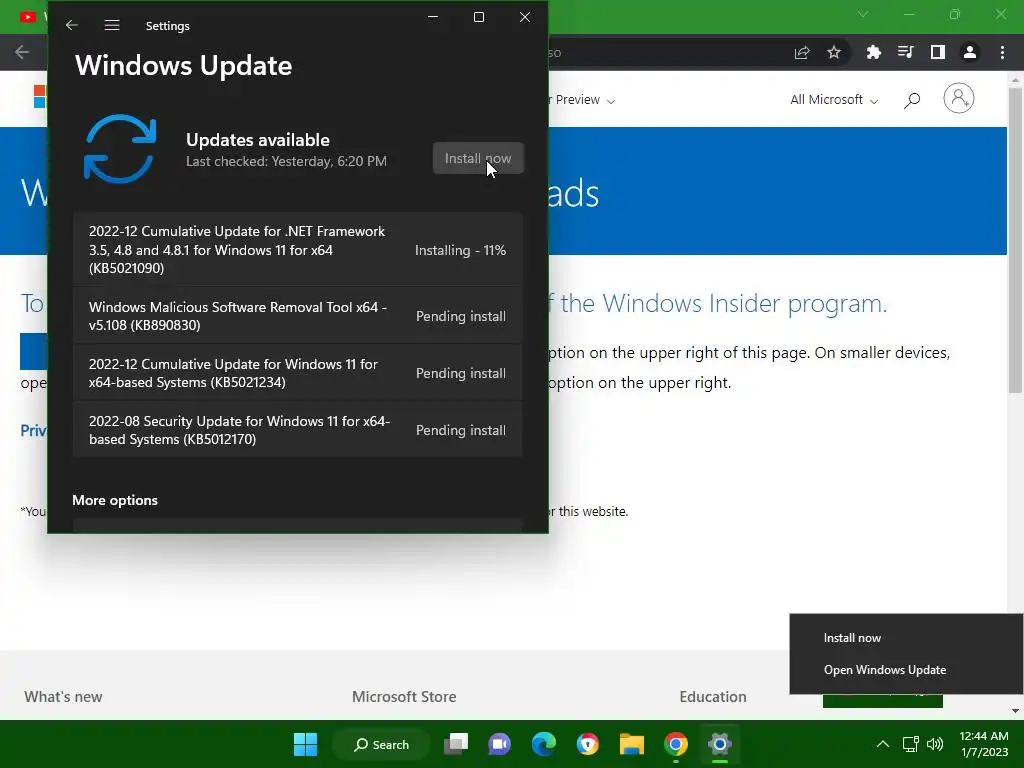
Task: Expand the Preview dropdown on Microsoft page
Action: [x=585, y=100]
